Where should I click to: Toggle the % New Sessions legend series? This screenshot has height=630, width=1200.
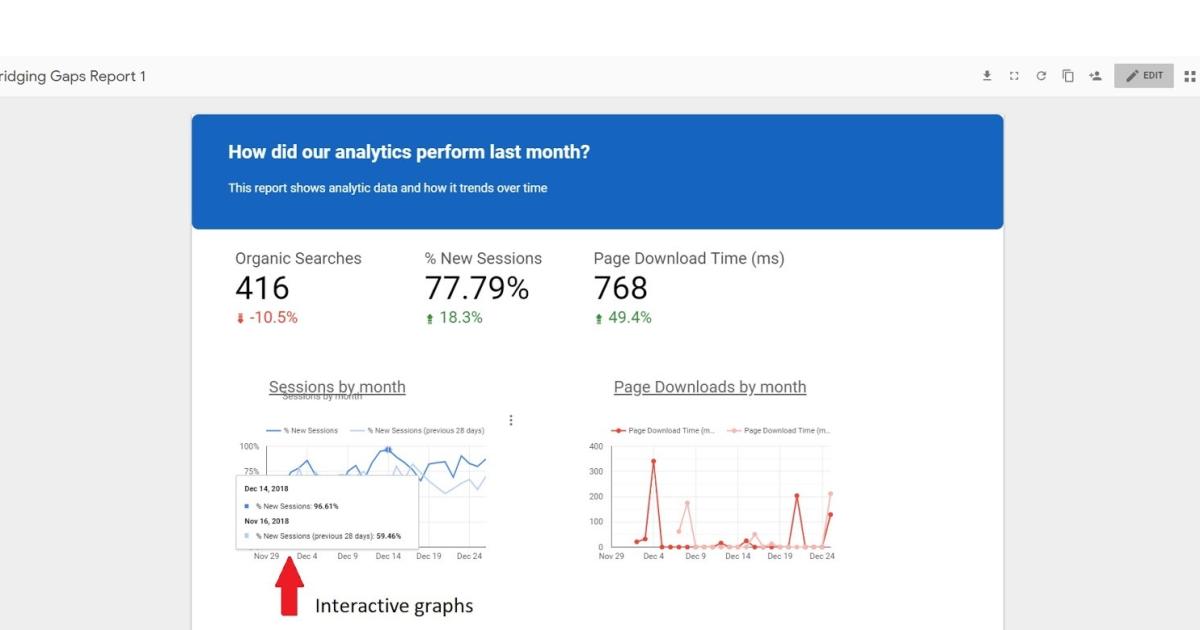tap(303, 431)
